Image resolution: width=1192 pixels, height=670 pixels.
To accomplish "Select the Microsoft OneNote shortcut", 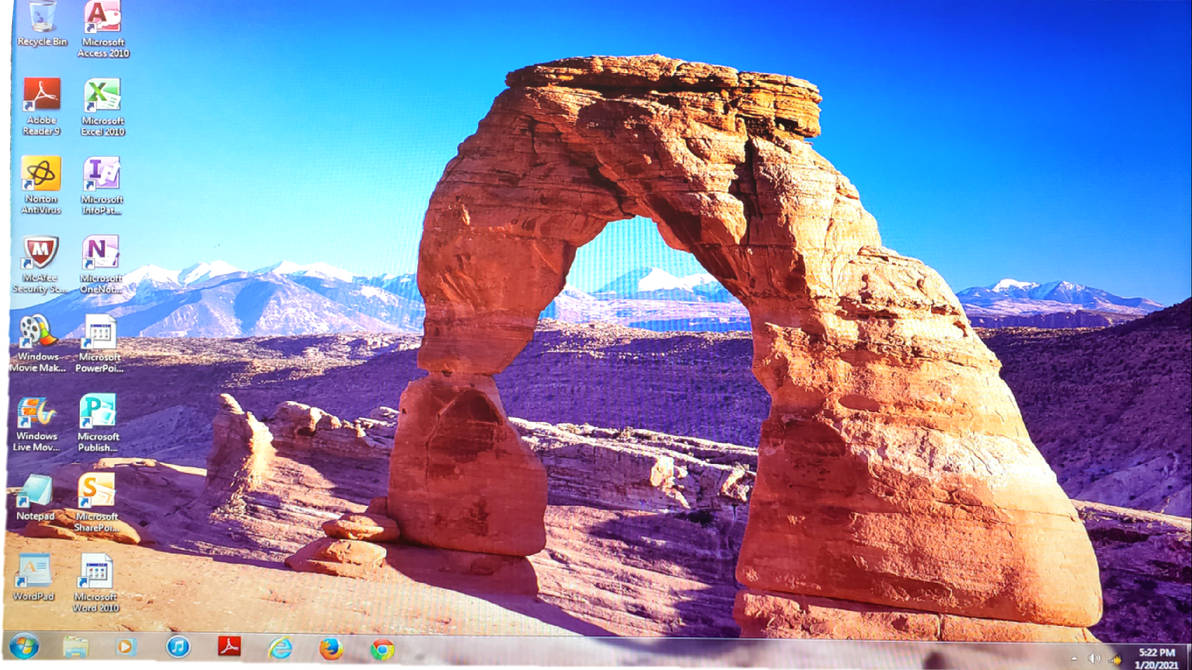I will (101, 264).
